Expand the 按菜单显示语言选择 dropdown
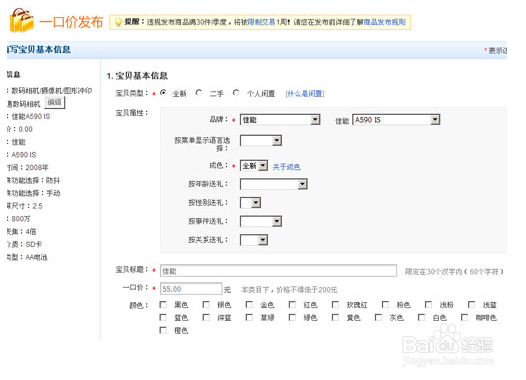 (x=261, y=141)
